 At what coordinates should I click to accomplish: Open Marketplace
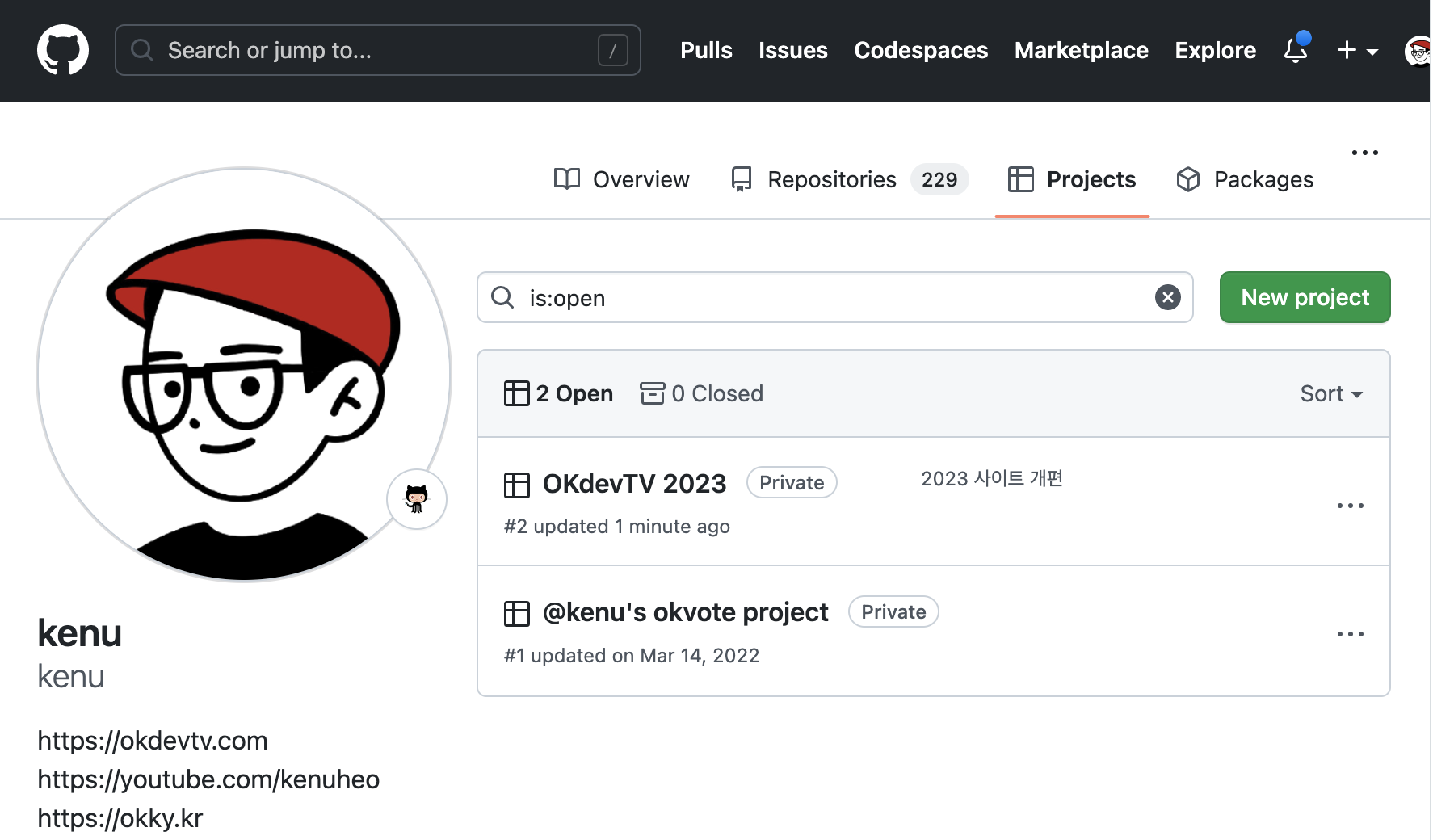pos(1081,50)
